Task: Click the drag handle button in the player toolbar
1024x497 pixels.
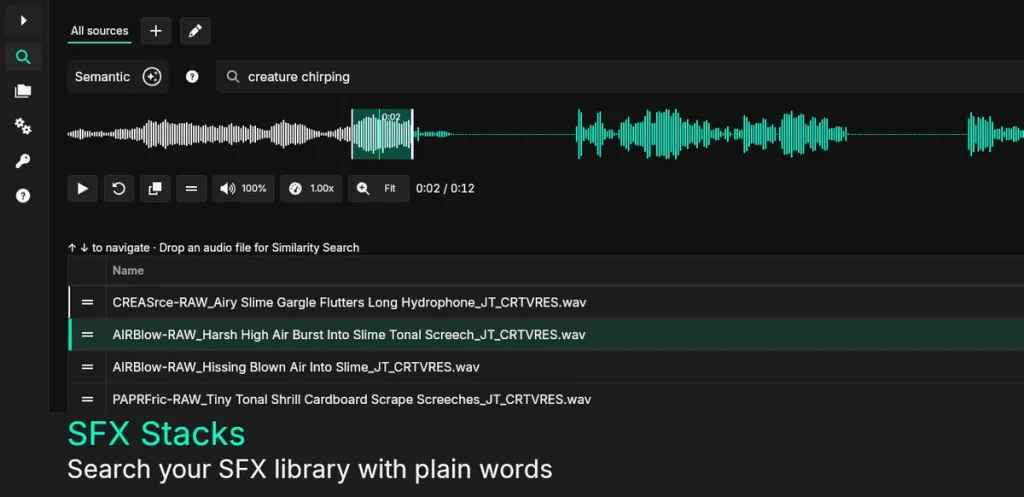Action: [x=191, y=189]
